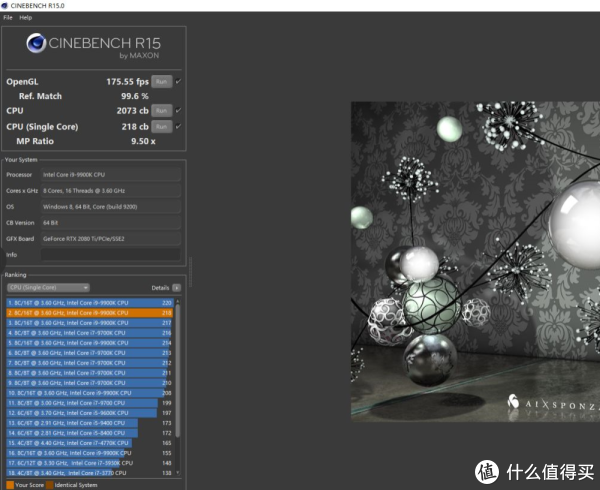Select ranking row 9 with score 210

point(90,383)
